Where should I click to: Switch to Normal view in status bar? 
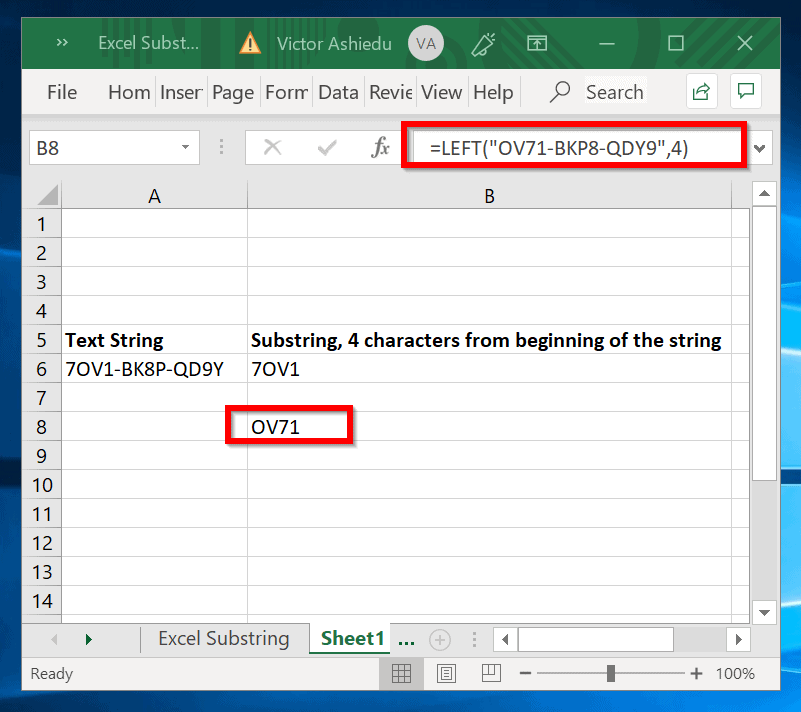click(401, 674)
